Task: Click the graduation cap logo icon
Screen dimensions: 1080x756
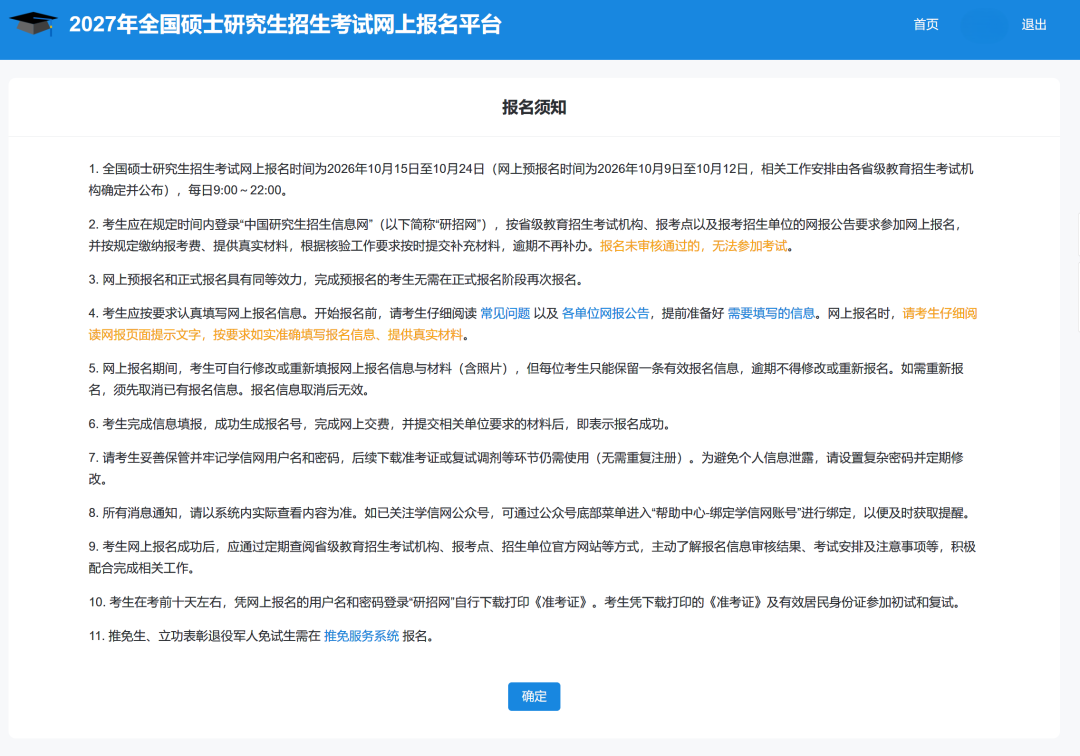Action: (x=33, y=24)
